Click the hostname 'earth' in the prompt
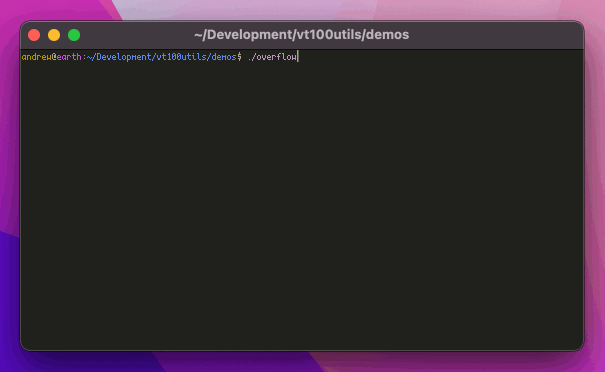 (69, 57)
